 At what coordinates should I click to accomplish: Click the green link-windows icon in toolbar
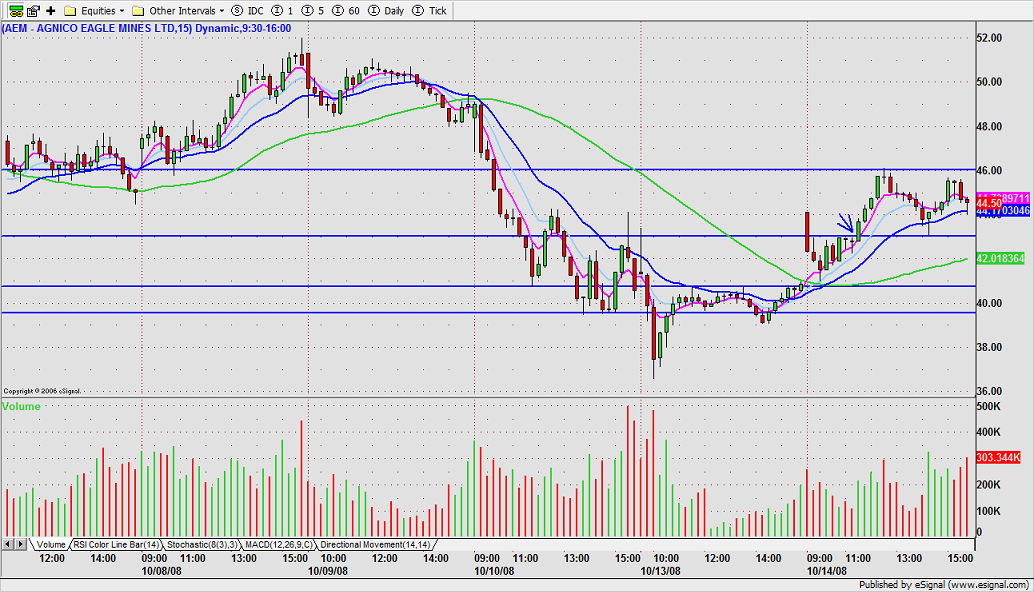[x=16, y=11]
